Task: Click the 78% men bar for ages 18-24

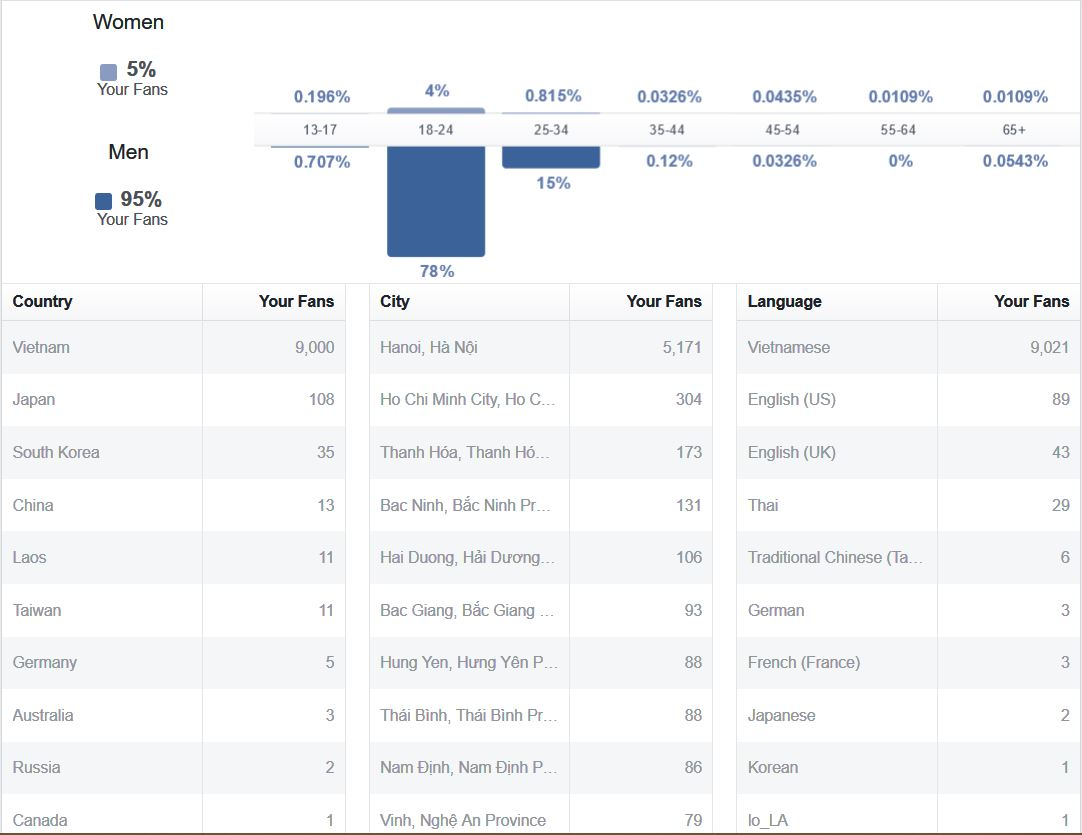Action: click(436, 201)
